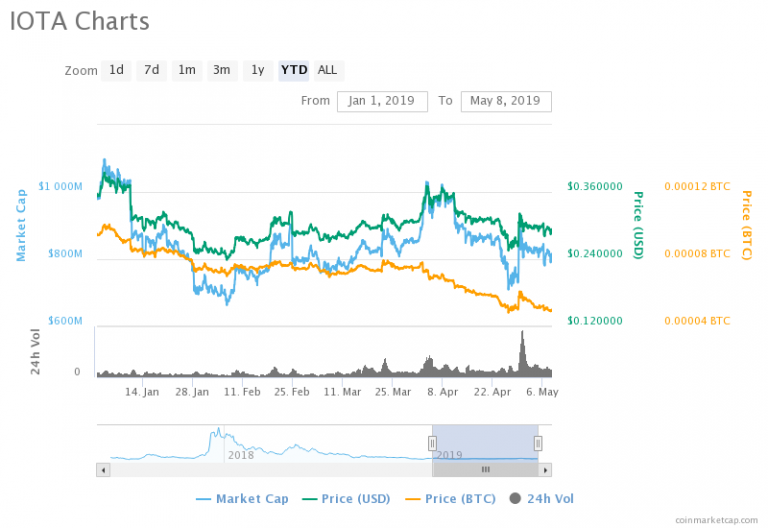Click the From date field

(383, 101)
